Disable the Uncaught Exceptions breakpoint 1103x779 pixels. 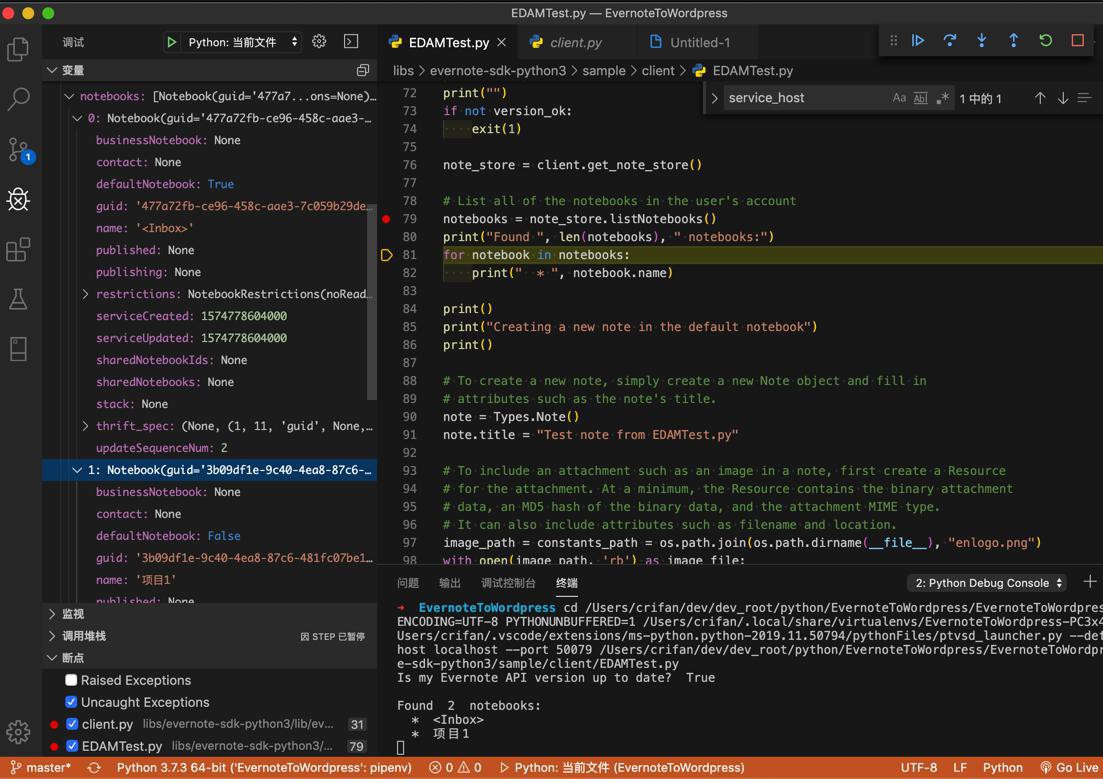(x=71, y=702)
